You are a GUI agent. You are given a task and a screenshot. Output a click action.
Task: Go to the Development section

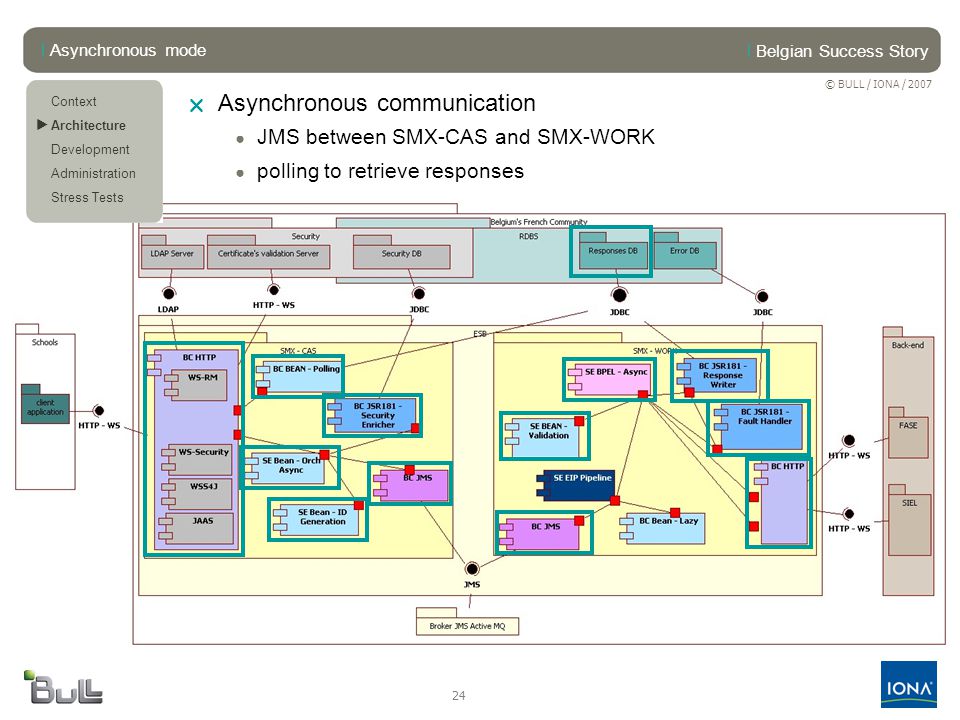tap(90, 149)
